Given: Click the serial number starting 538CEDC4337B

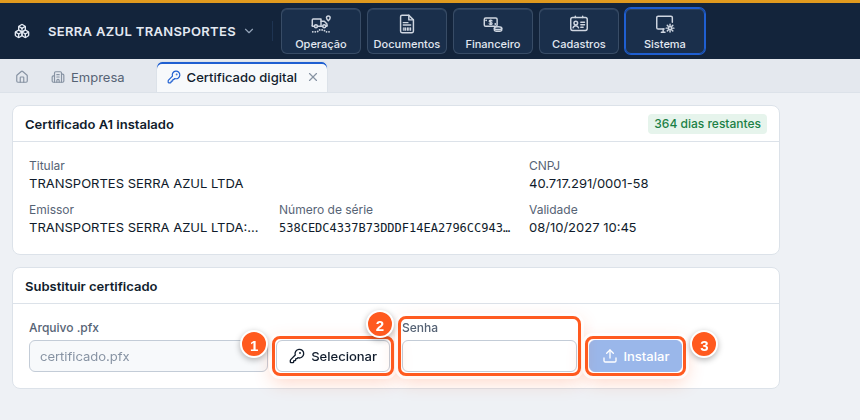Looking at the screenshot, I should pos(395,228).
